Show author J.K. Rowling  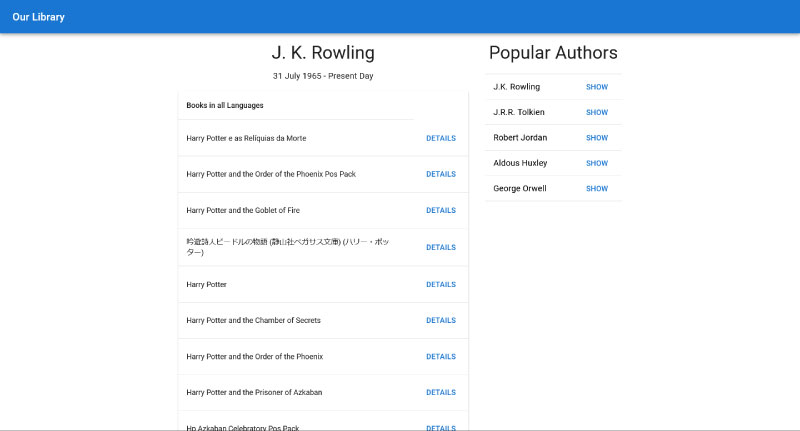click(597, 87)
